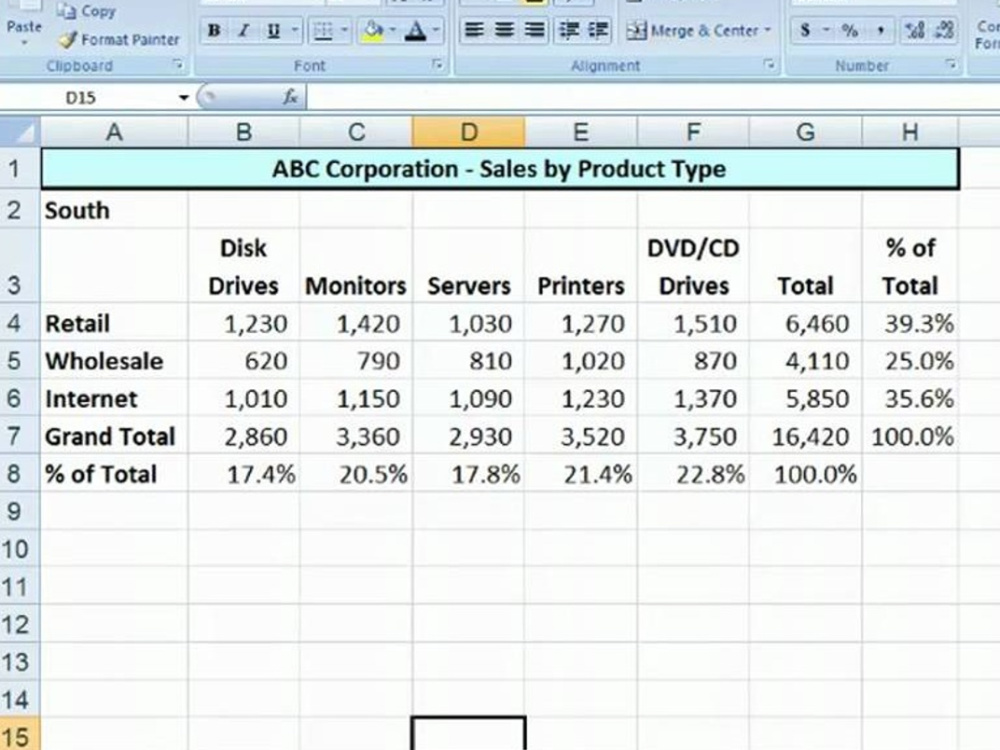
Task: Click the Select All corner button
Action: click(20, 132)
